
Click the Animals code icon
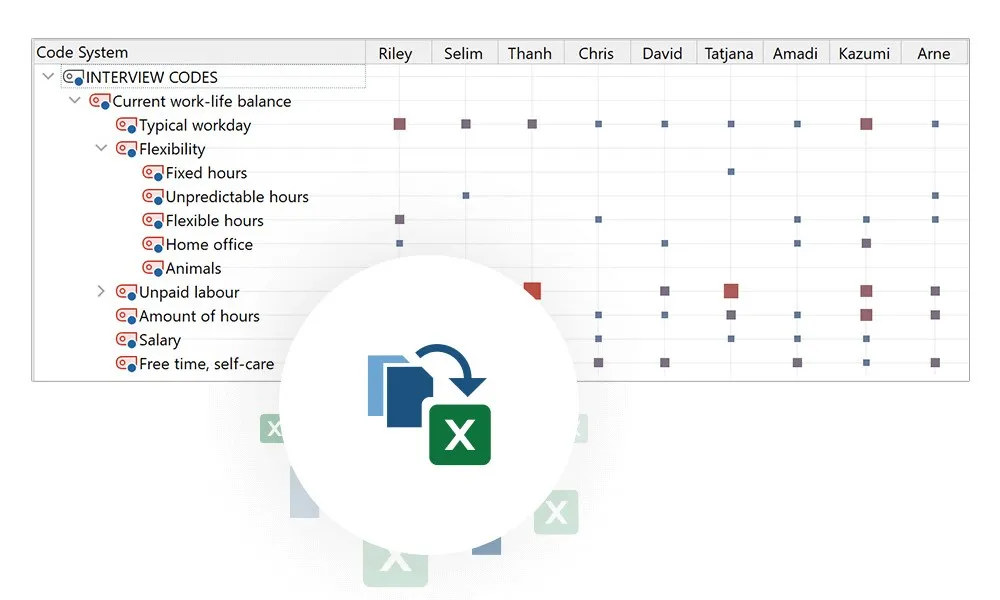coord(152,268)
